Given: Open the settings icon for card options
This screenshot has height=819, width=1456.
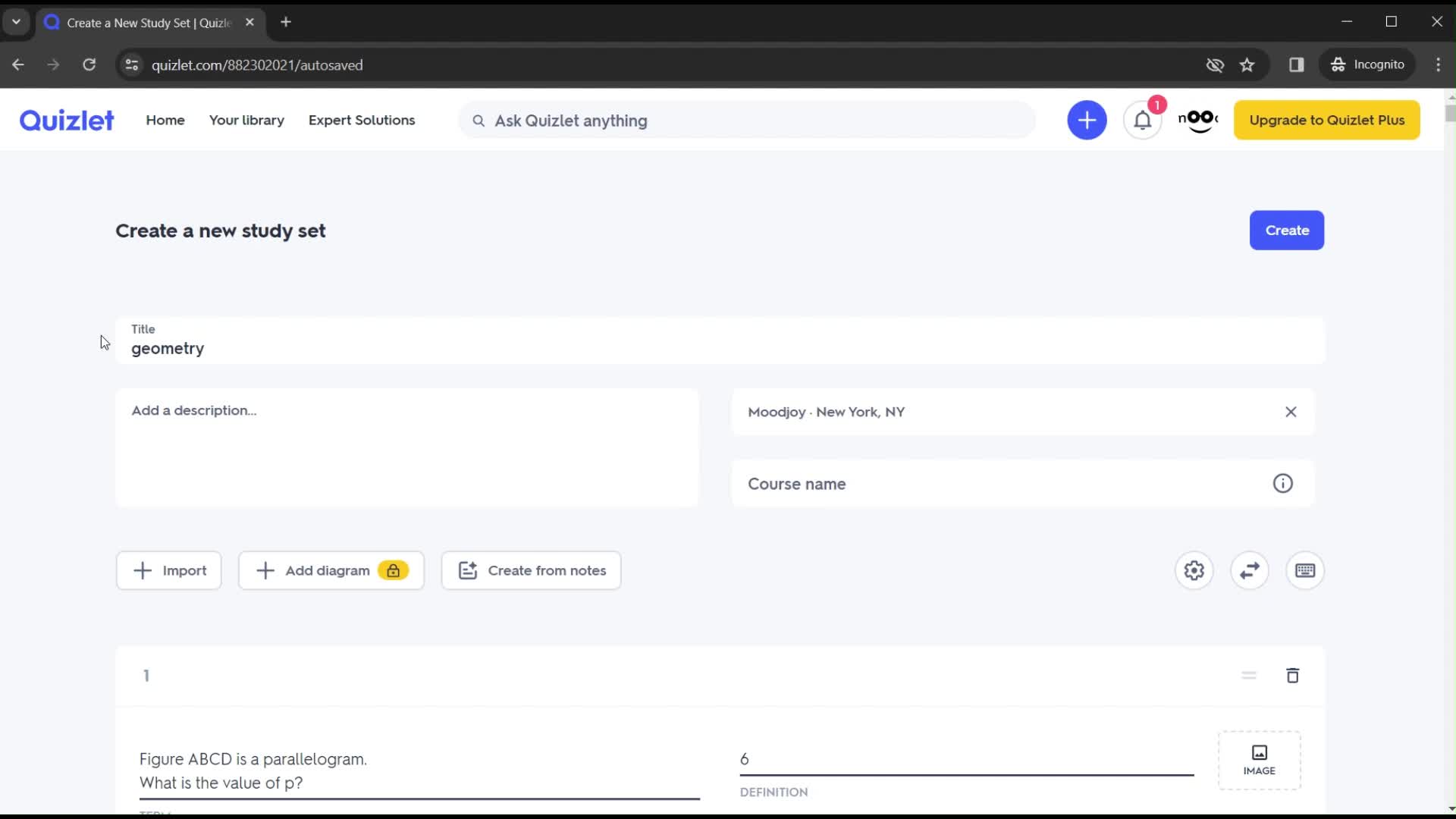Looking at the screenshot, I should 1194,570.
